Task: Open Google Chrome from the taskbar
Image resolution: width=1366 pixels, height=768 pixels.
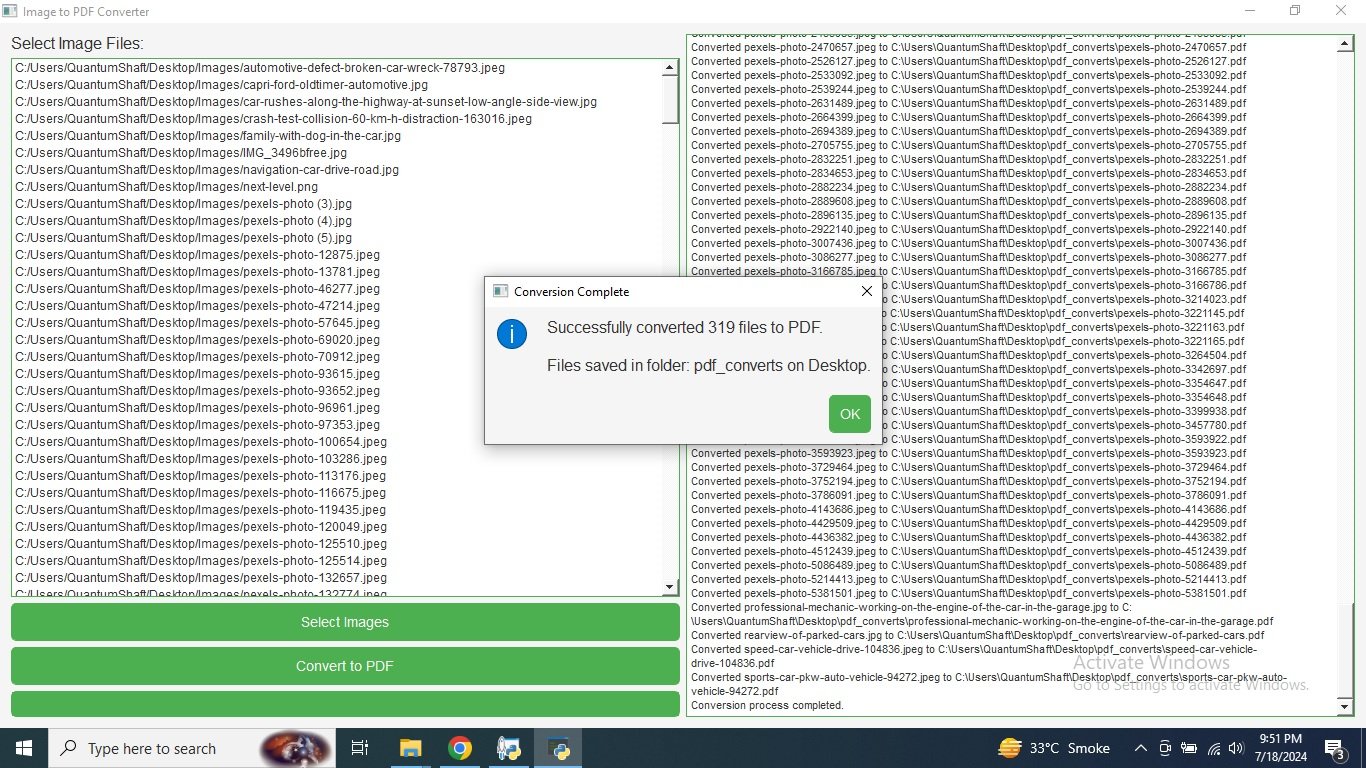Action: 460,748
